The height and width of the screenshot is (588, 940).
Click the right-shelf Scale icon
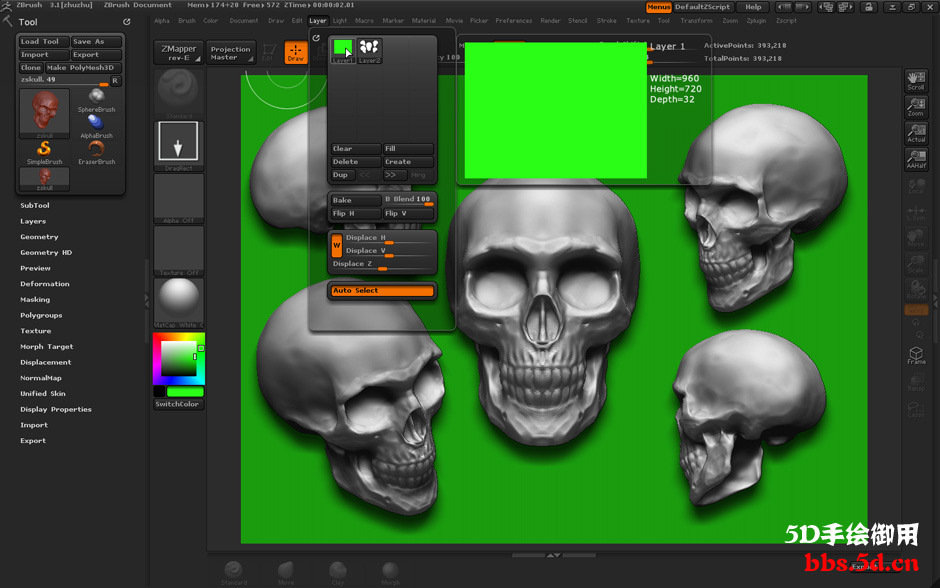(915, 264)
